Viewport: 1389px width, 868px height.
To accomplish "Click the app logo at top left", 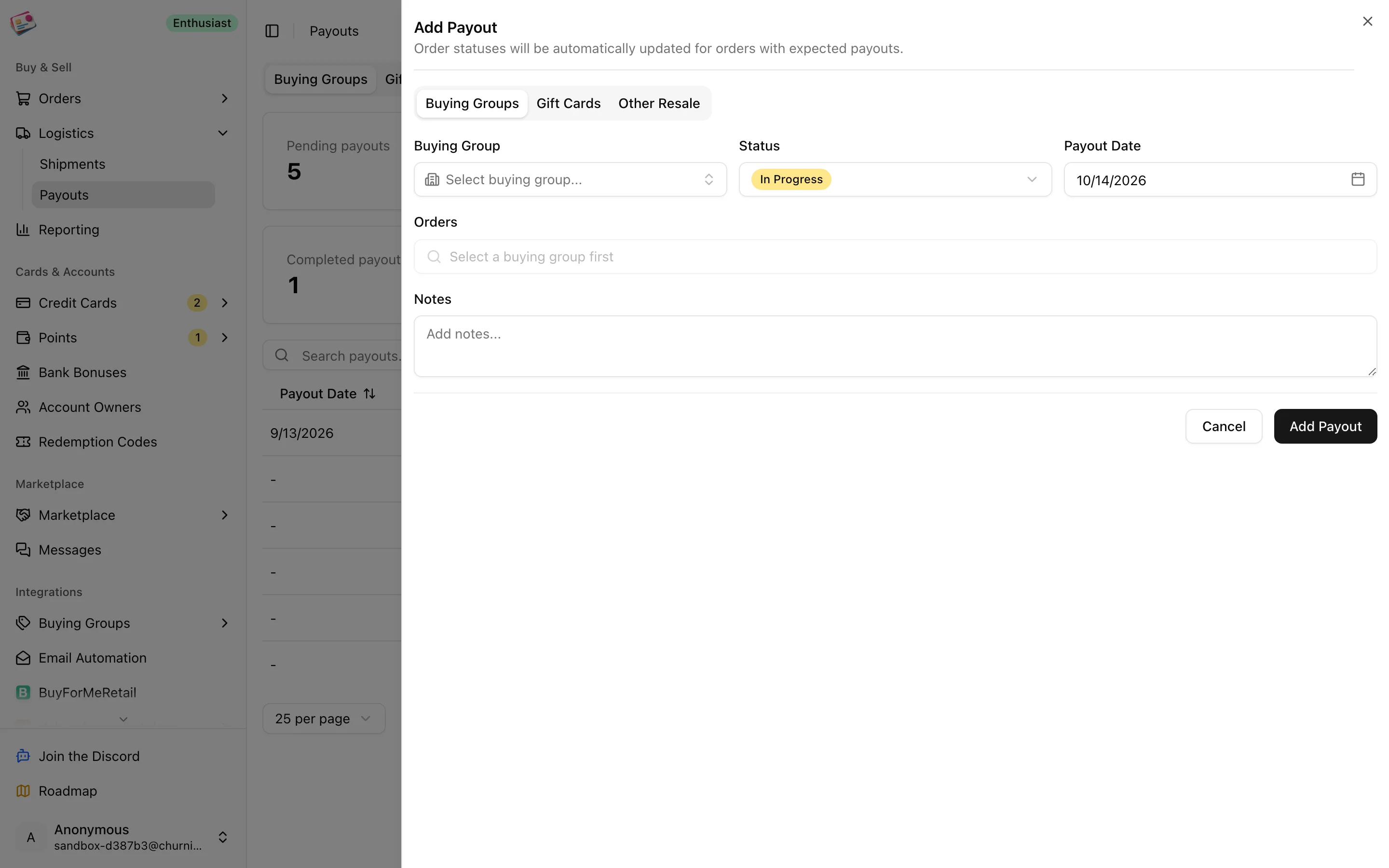I will coord(23,23).
